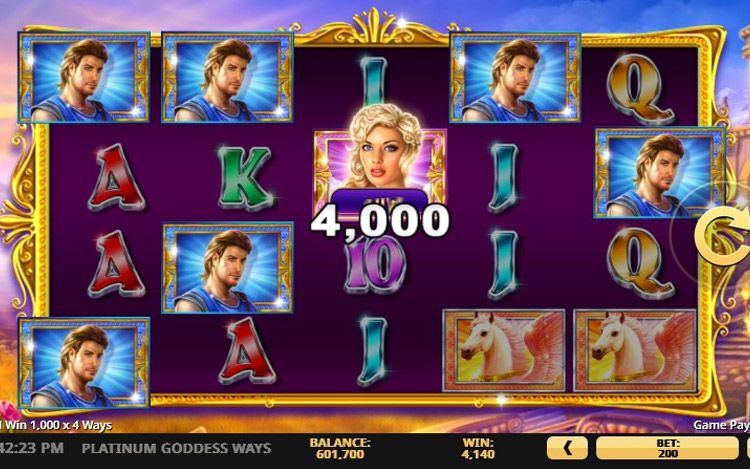Click the WIN 4,140 readout
The image size is (750, 469).
click(478, 448)
